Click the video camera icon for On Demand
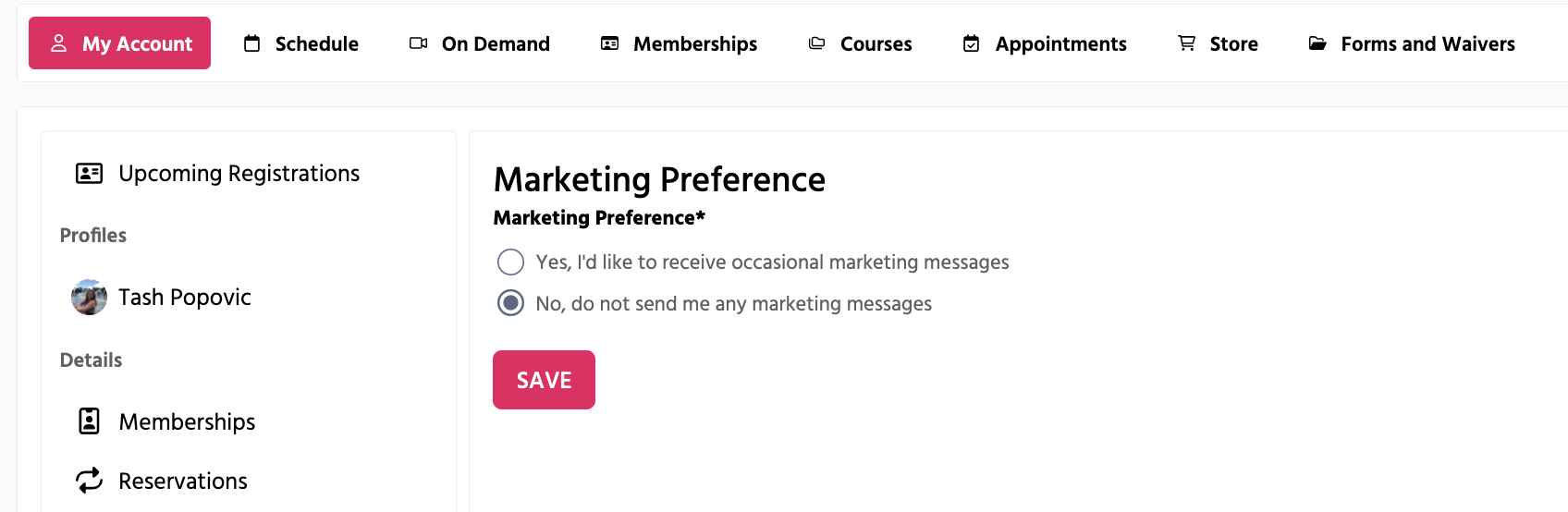The image size is (1568, 512). click(418, 43)
